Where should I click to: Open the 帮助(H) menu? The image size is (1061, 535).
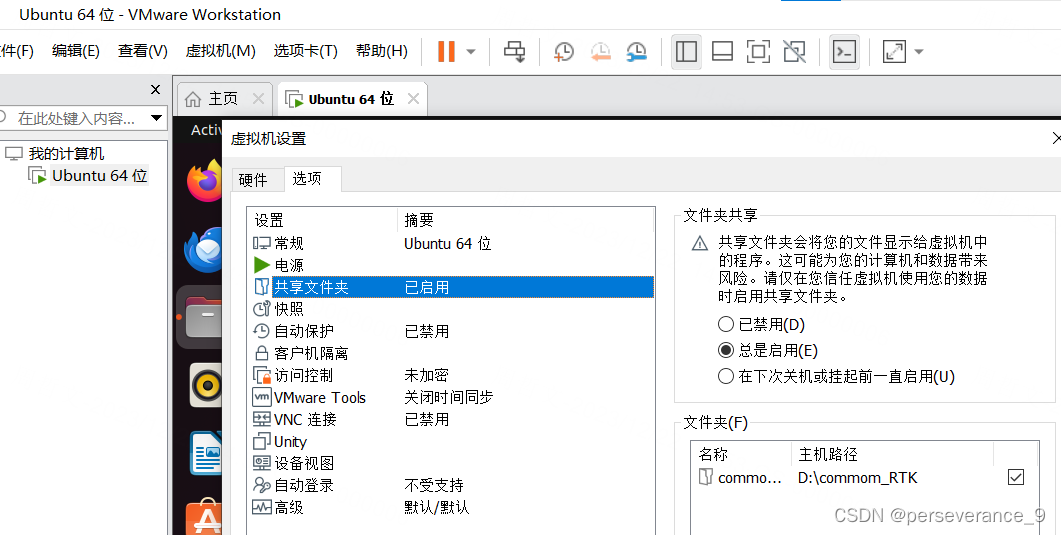pyautogui.click(x=382, y=51)
